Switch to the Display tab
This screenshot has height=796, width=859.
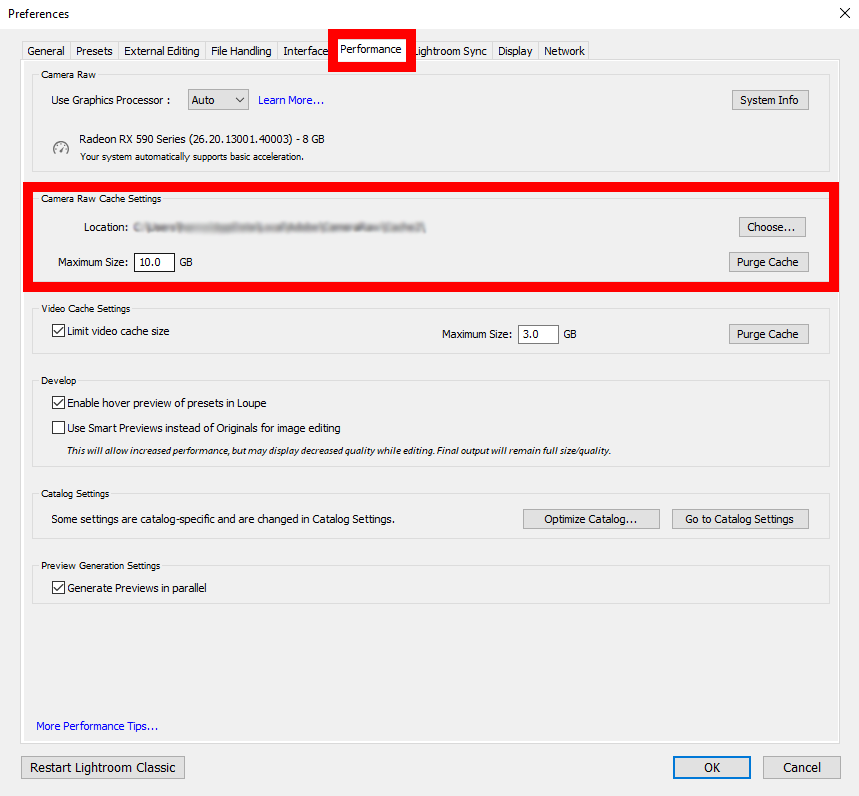(x=515, y=51)
